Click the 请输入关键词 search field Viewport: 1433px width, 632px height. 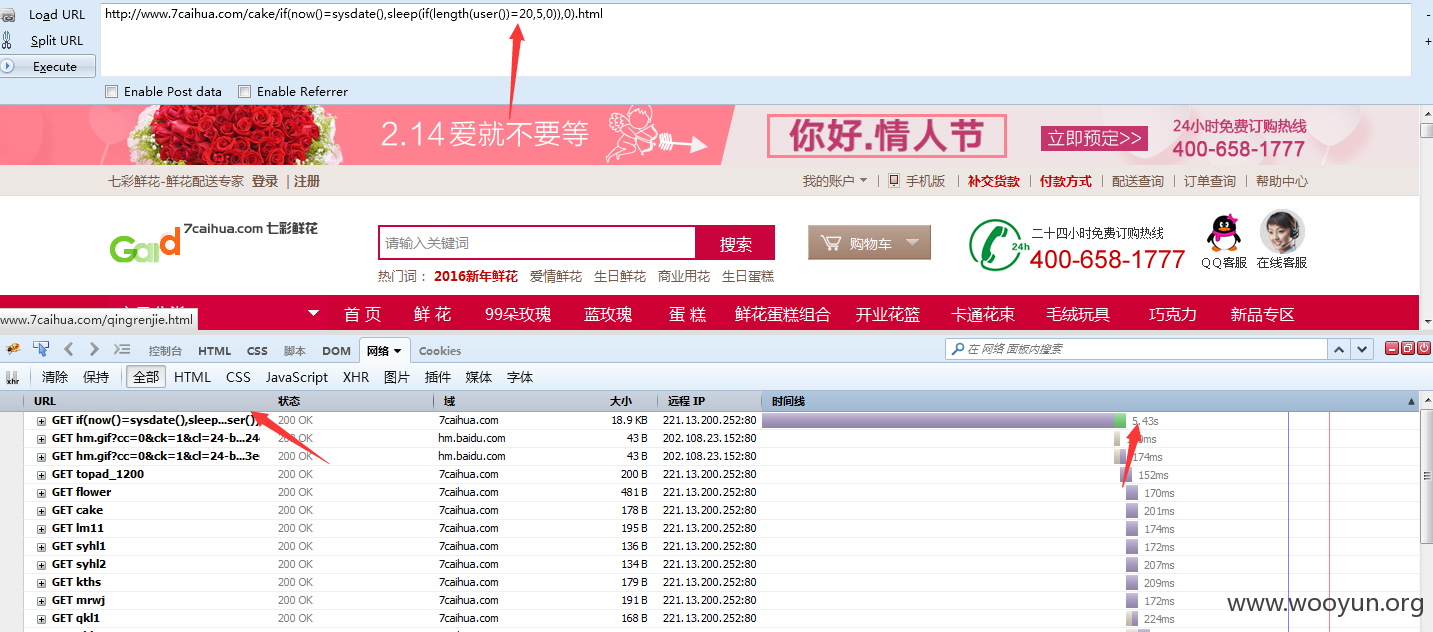pyautogui.click(x=537, y=243)
